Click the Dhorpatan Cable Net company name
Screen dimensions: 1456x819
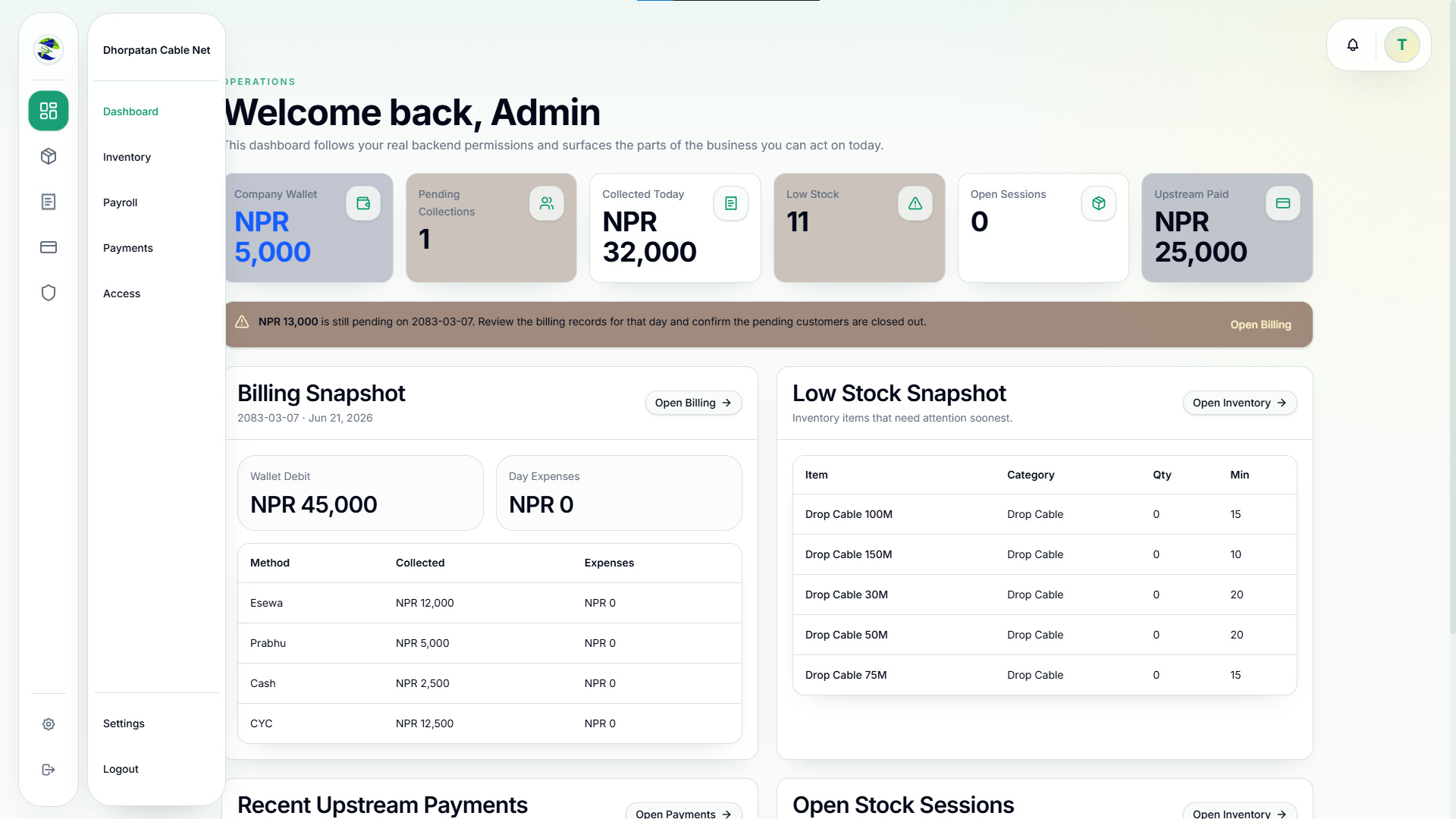pyautogui.click(x=157, y=50)
